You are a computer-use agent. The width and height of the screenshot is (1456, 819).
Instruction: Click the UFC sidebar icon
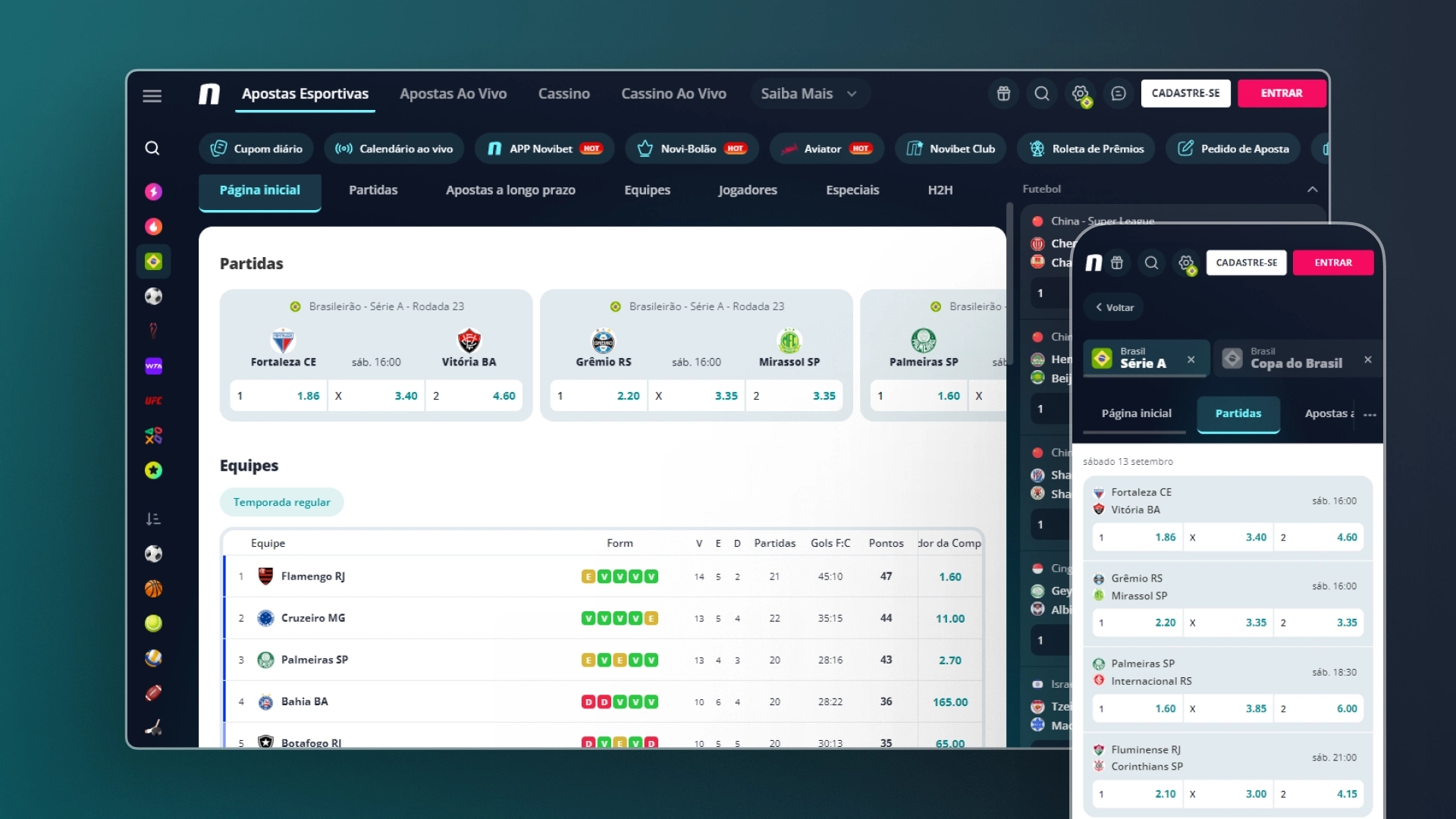(153, 400)
